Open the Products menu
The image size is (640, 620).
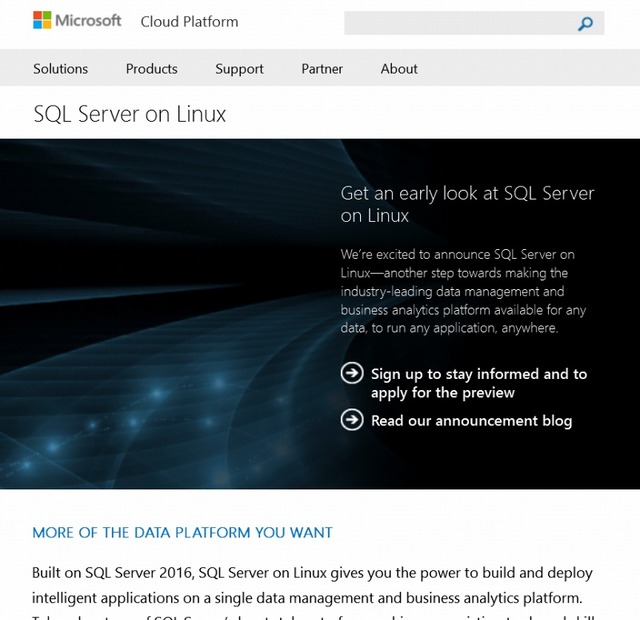tap(151, 69)
